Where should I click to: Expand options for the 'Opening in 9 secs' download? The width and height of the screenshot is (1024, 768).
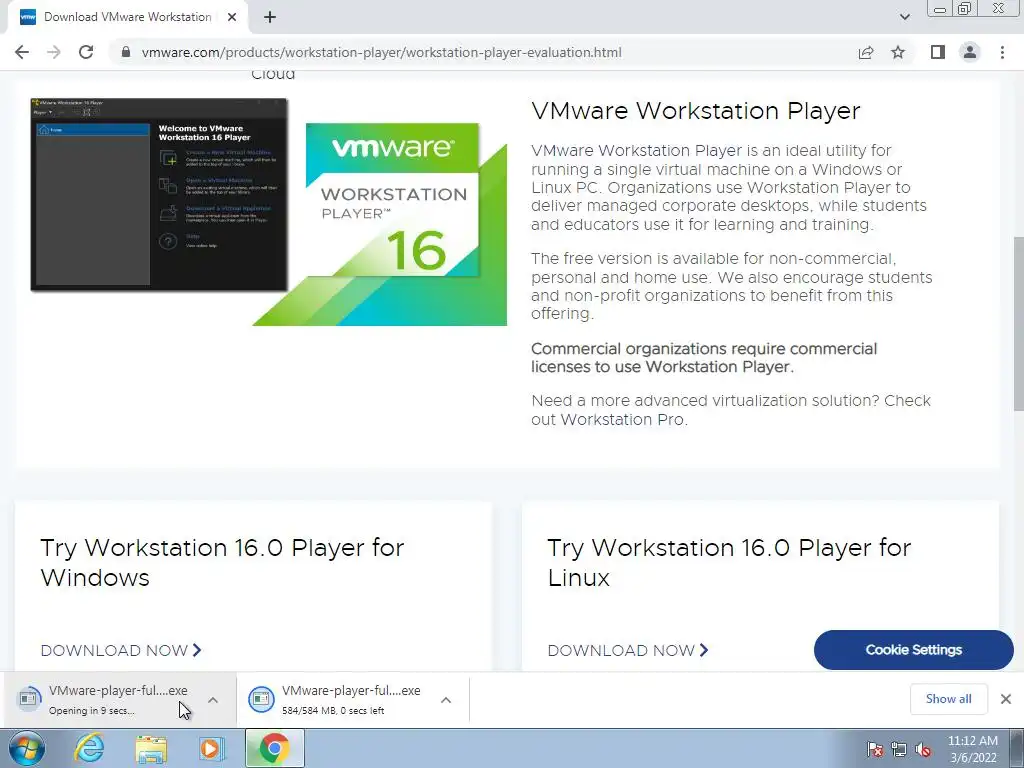coord(213,700)
